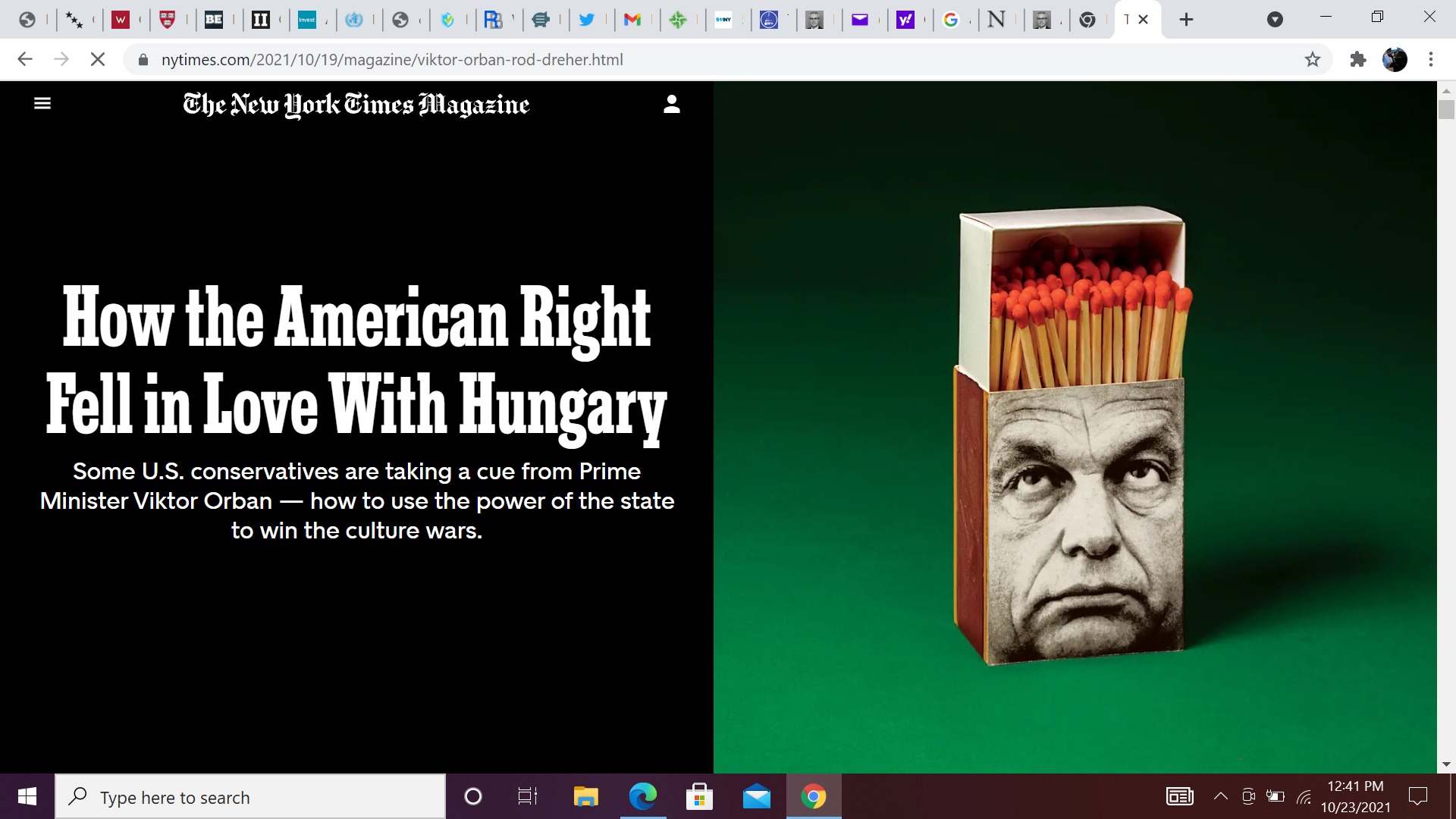This screenshot has width=1456, height=819.
Task: Stop loading the page
Action: tap(97, 59)
